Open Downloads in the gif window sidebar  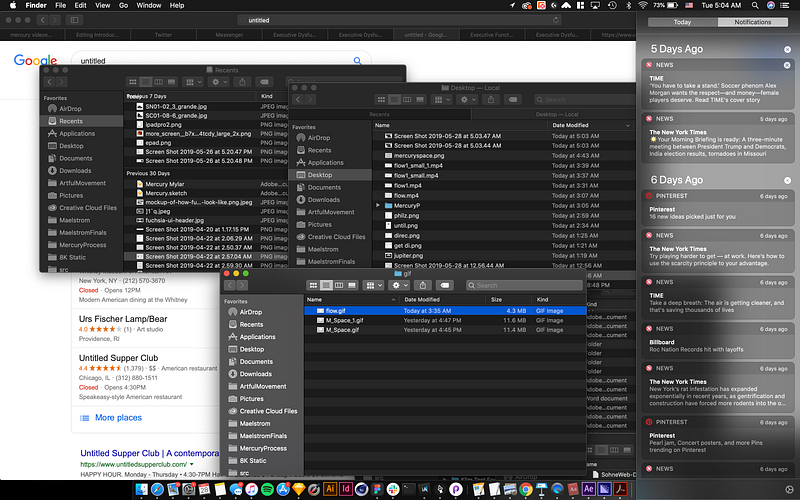[x=255, y=374]
